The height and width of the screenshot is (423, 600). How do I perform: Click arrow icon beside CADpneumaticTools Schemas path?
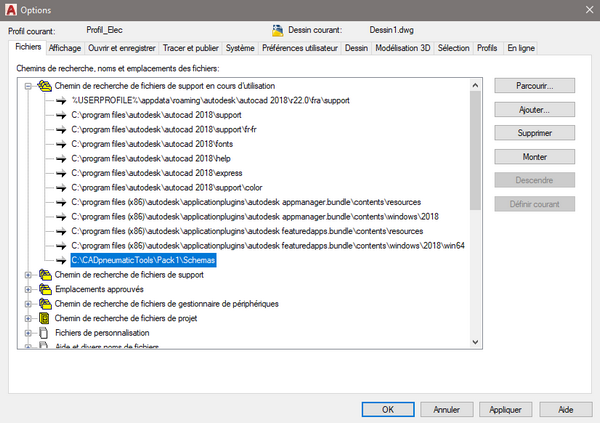(x=61, y=261)
